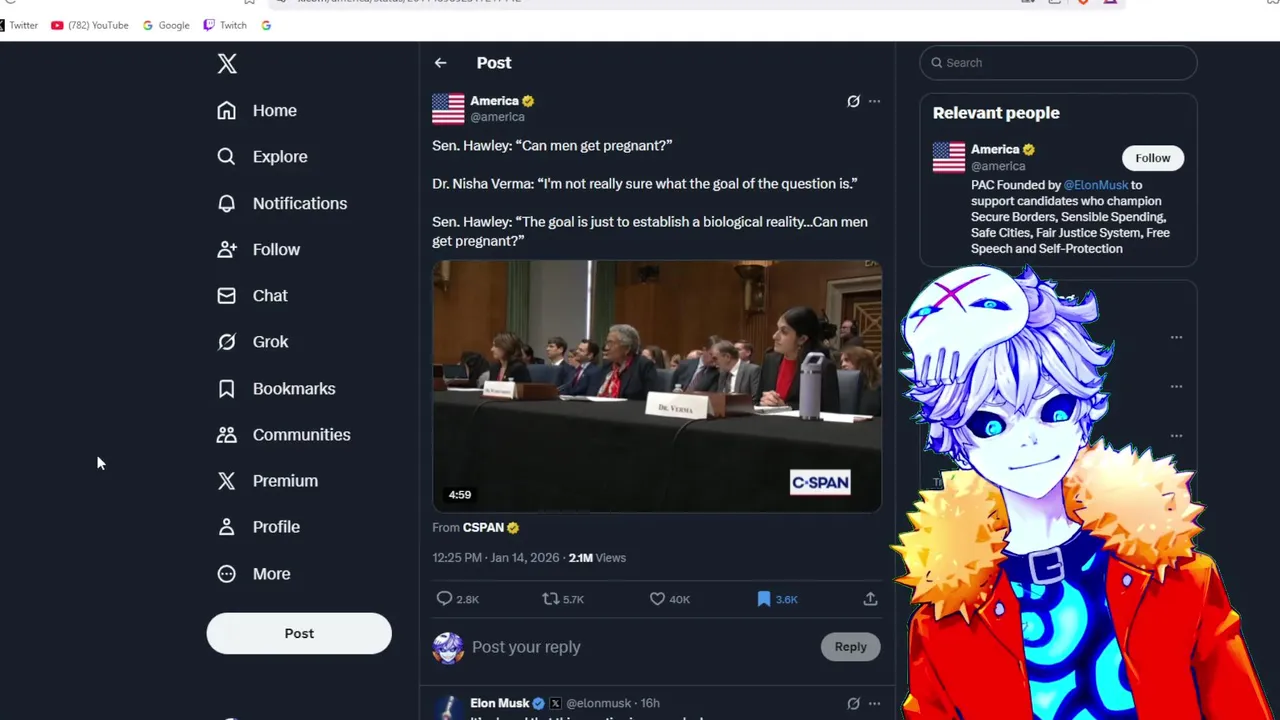Image resolution: width=1280 pixels, height=720 pixels.
Task: Open the Twitter browser bookmark
Action: 19,25
